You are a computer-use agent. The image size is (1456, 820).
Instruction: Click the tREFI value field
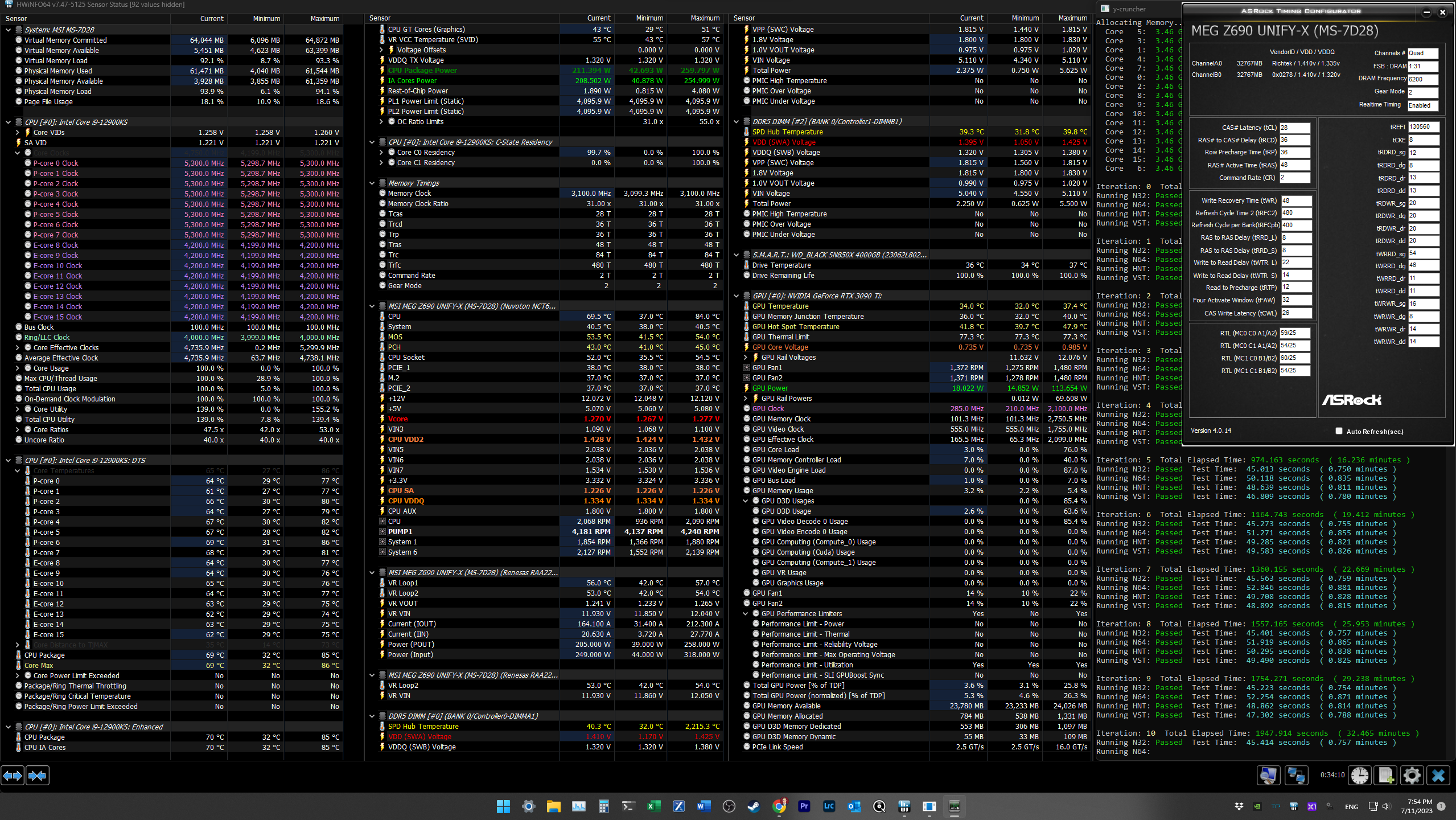coord(1424,127)
